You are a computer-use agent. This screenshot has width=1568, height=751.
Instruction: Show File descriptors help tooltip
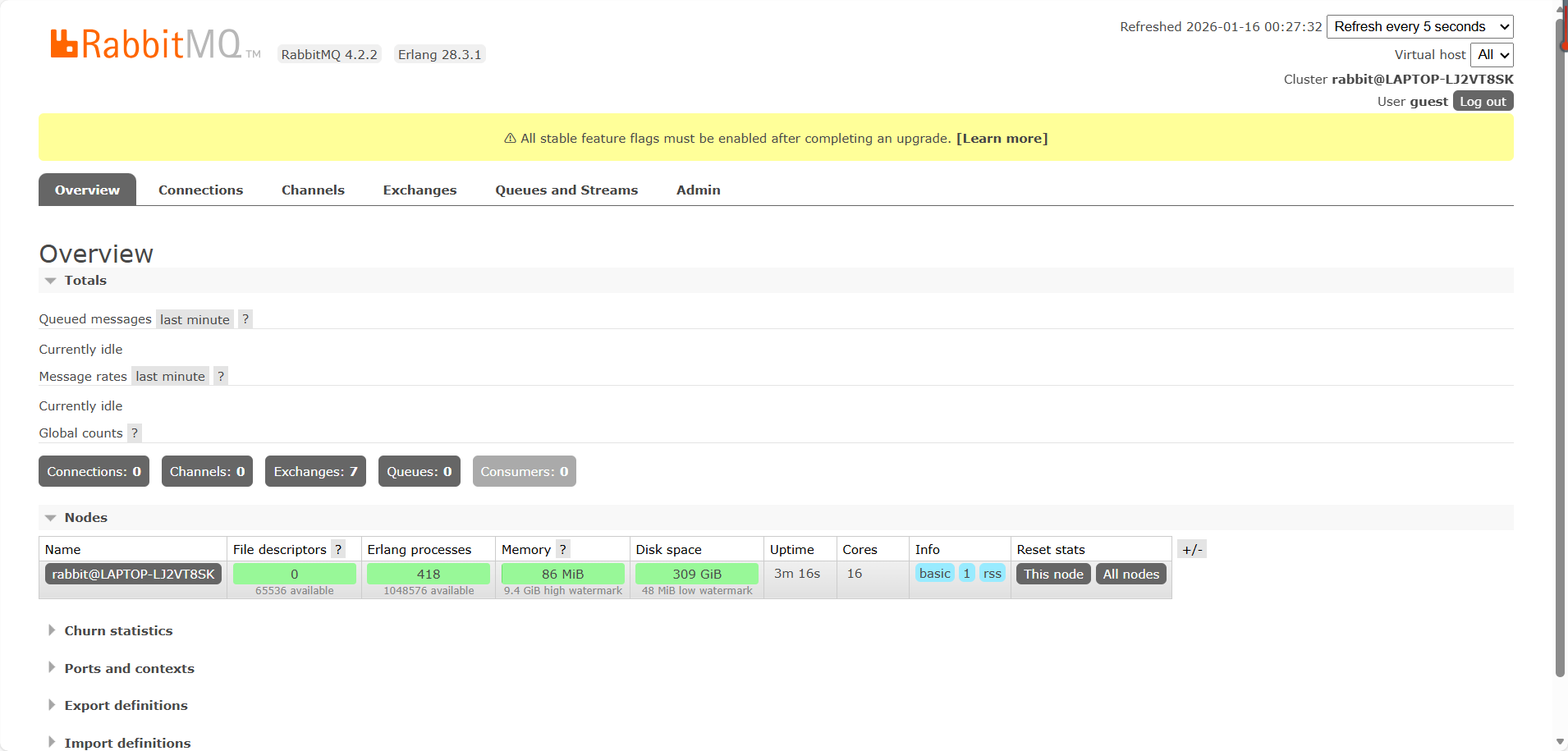(x=338, y=549)
